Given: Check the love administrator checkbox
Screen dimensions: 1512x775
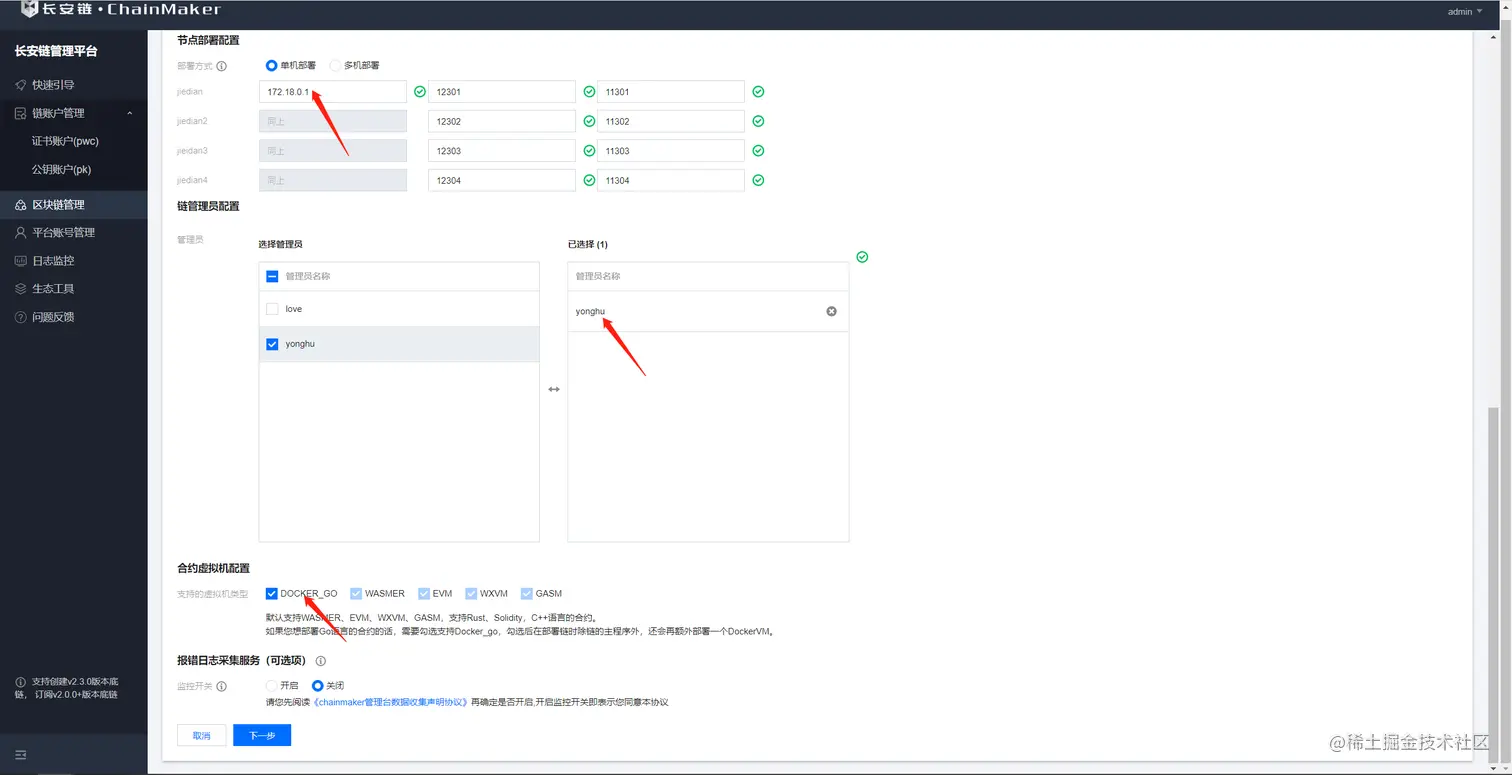Looking at the screenshot, I should [272, 309].
